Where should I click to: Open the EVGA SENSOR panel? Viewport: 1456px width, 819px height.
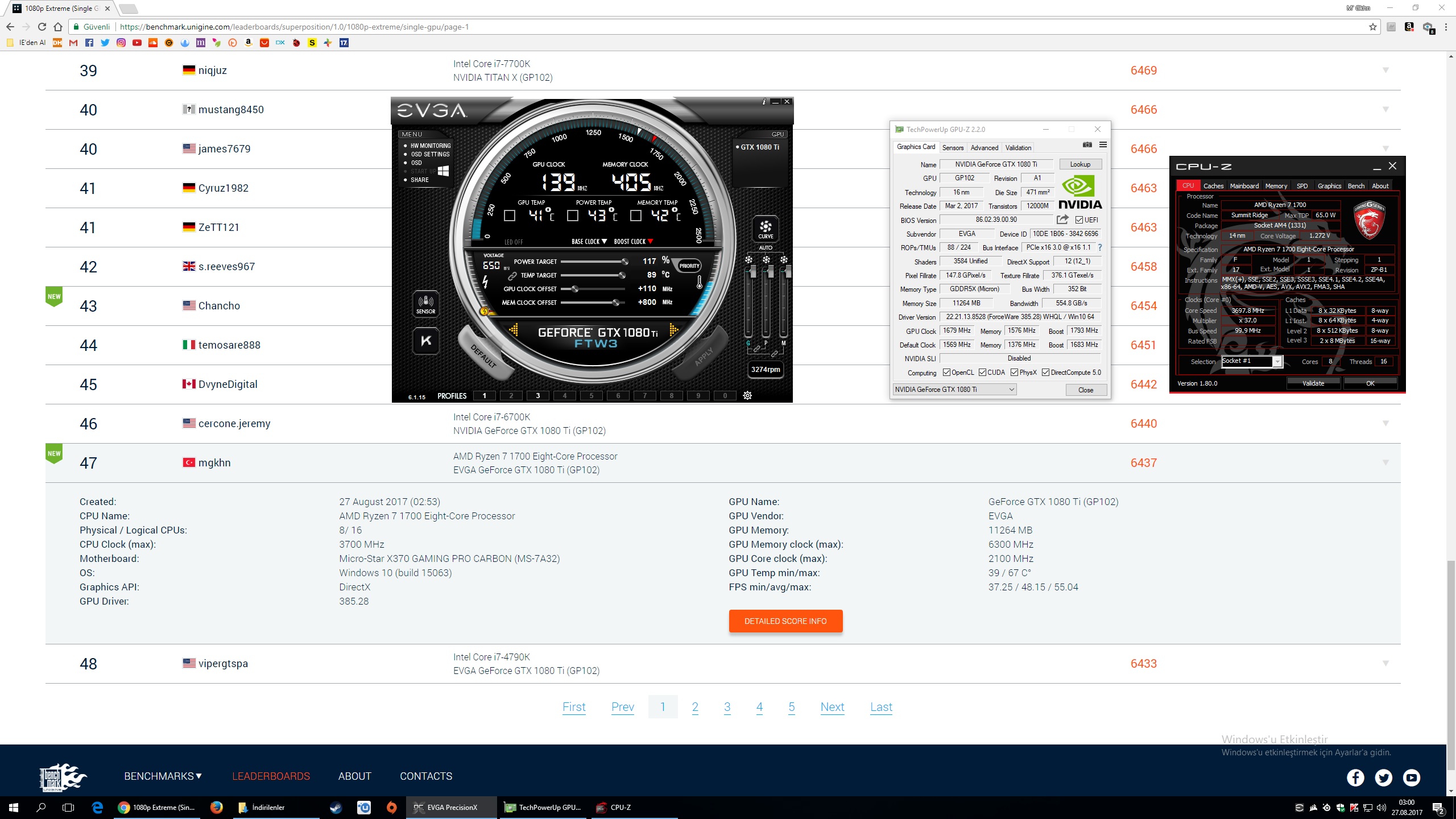pos(426,304)
